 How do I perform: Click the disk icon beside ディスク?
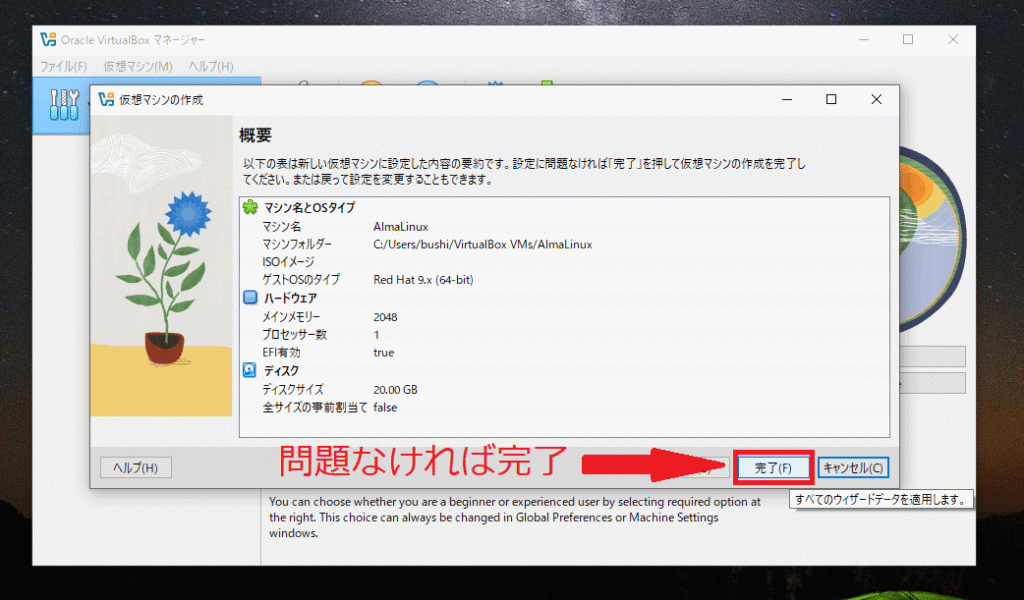tap(249, 370)
